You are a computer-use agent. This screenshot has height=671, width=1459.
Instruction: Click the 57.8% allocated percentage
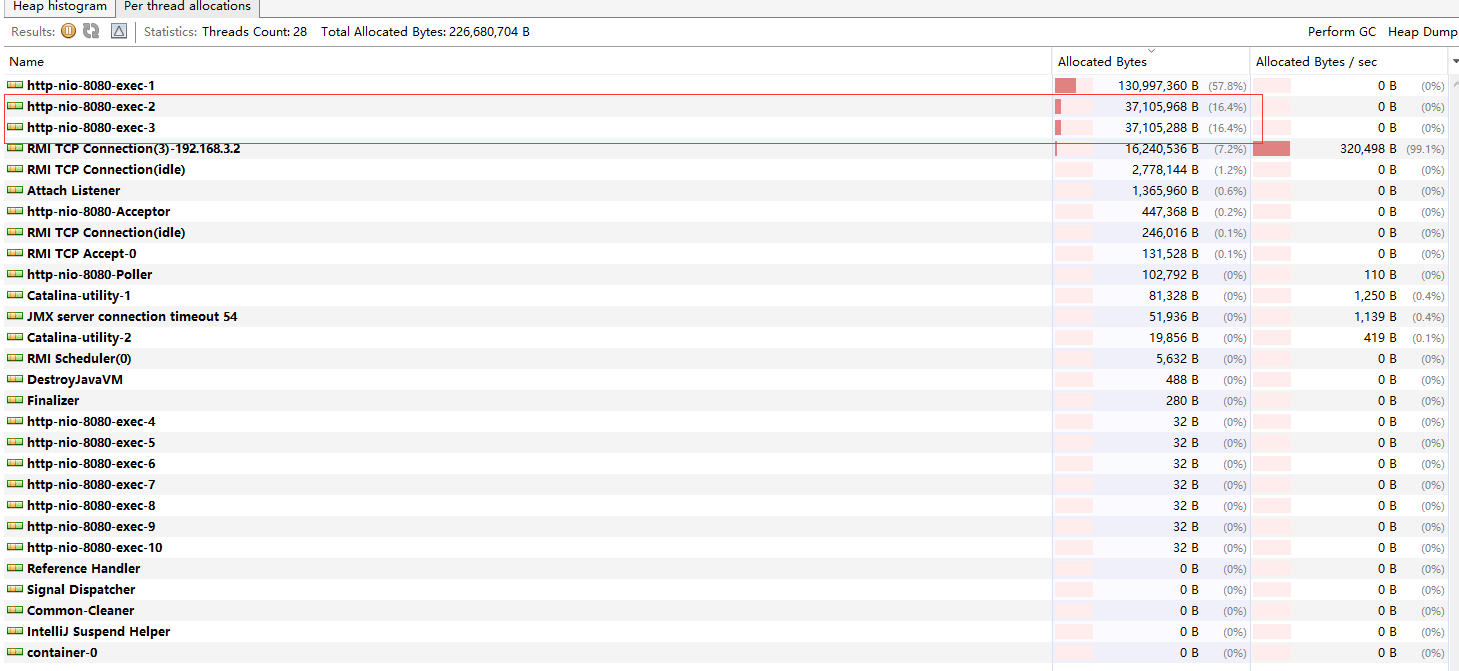1227,85
